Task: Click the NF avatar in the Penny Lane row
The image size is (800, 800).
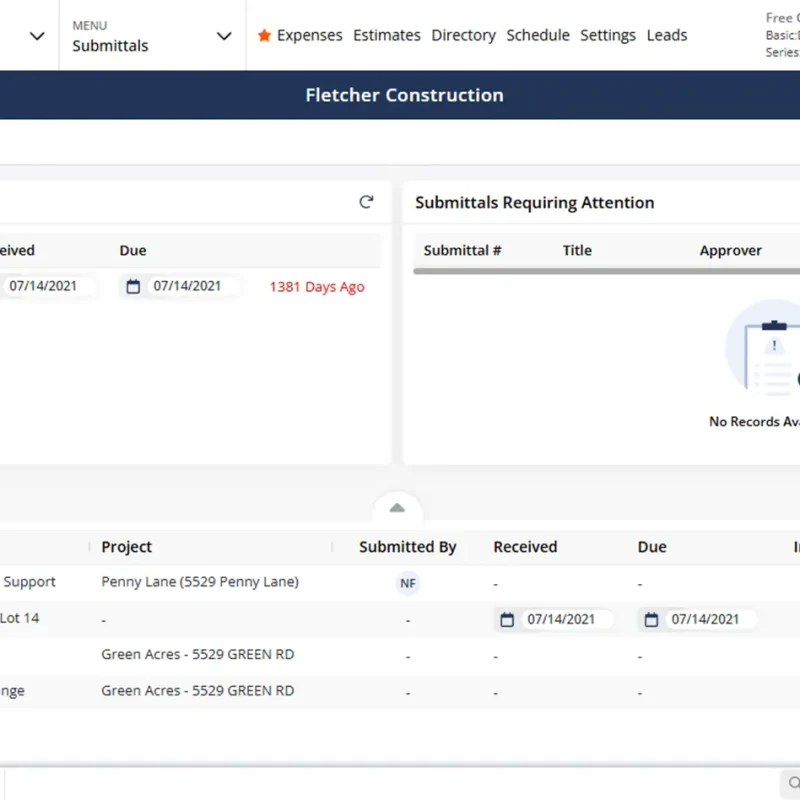Action: pos(408,583)
